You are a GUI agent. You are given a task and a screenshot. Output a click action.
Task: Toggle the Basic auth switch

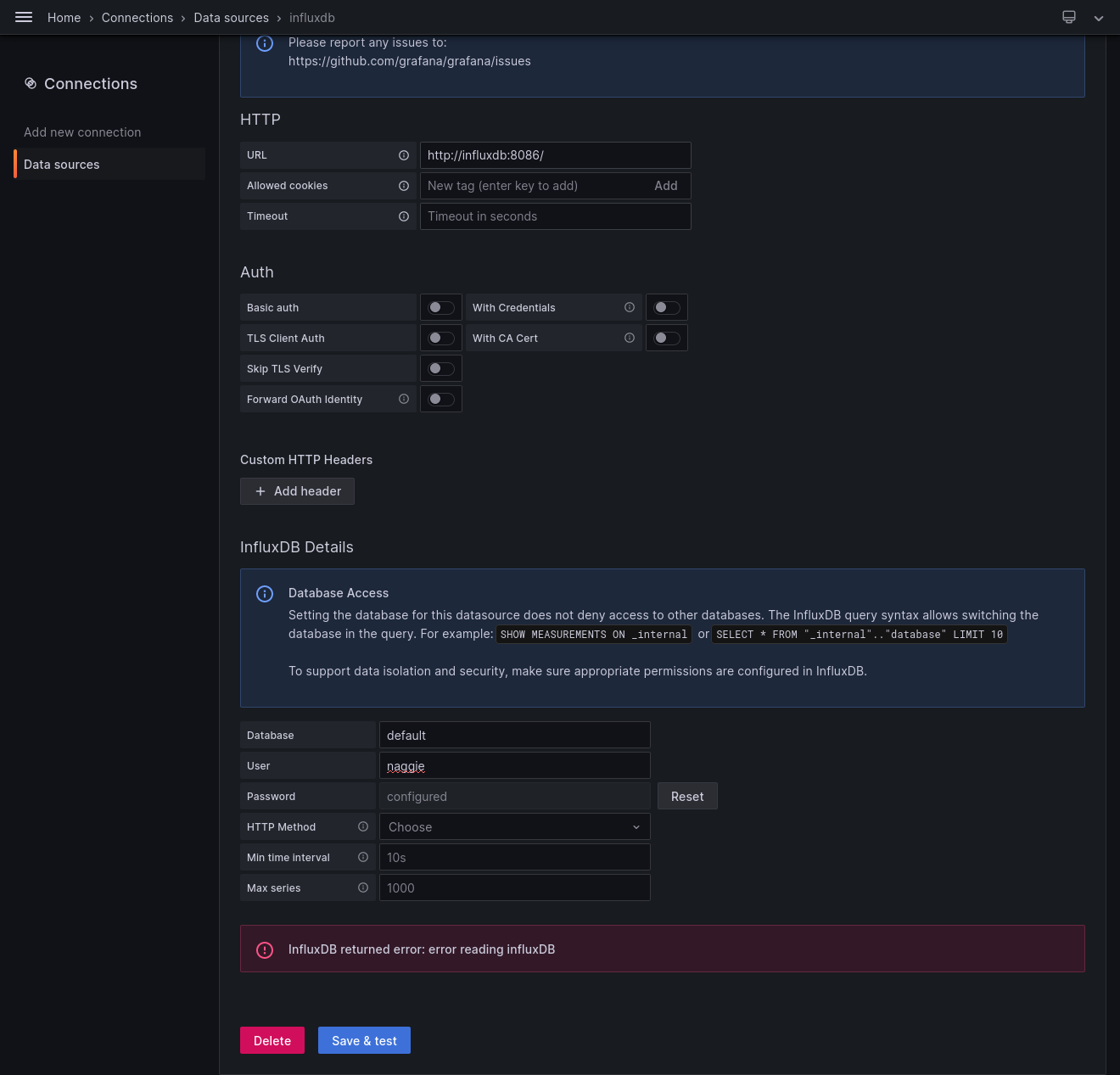[x=441, y=308]
